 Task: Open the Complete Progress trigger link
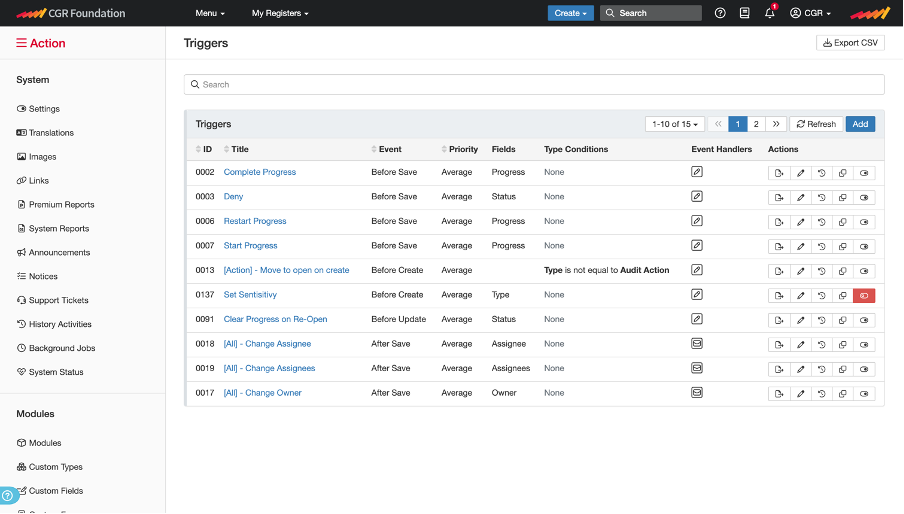click(x=259, y=172)
